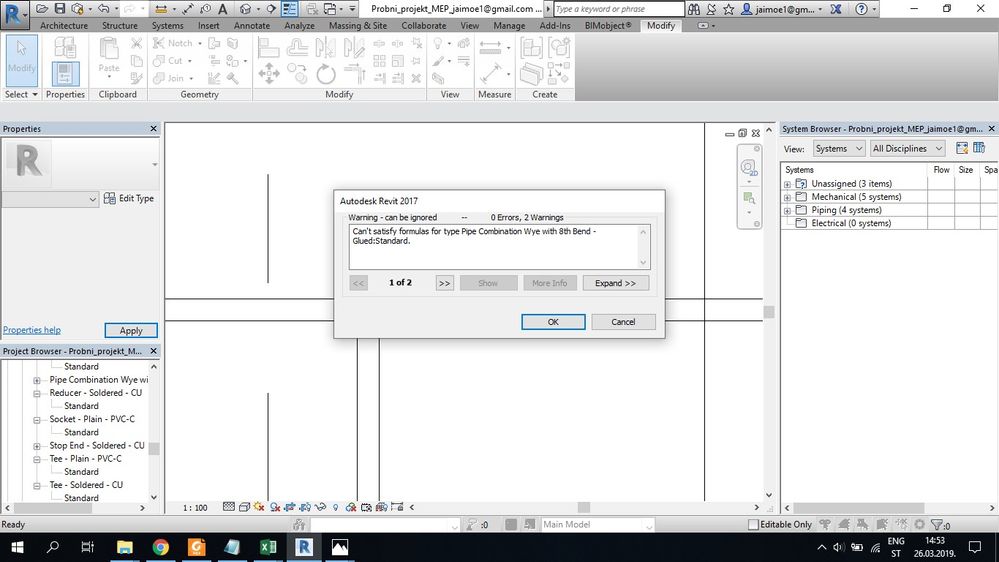Open the Help question mark icon
The width and height of the screenshot is (999, 562).
pos(861,9)
